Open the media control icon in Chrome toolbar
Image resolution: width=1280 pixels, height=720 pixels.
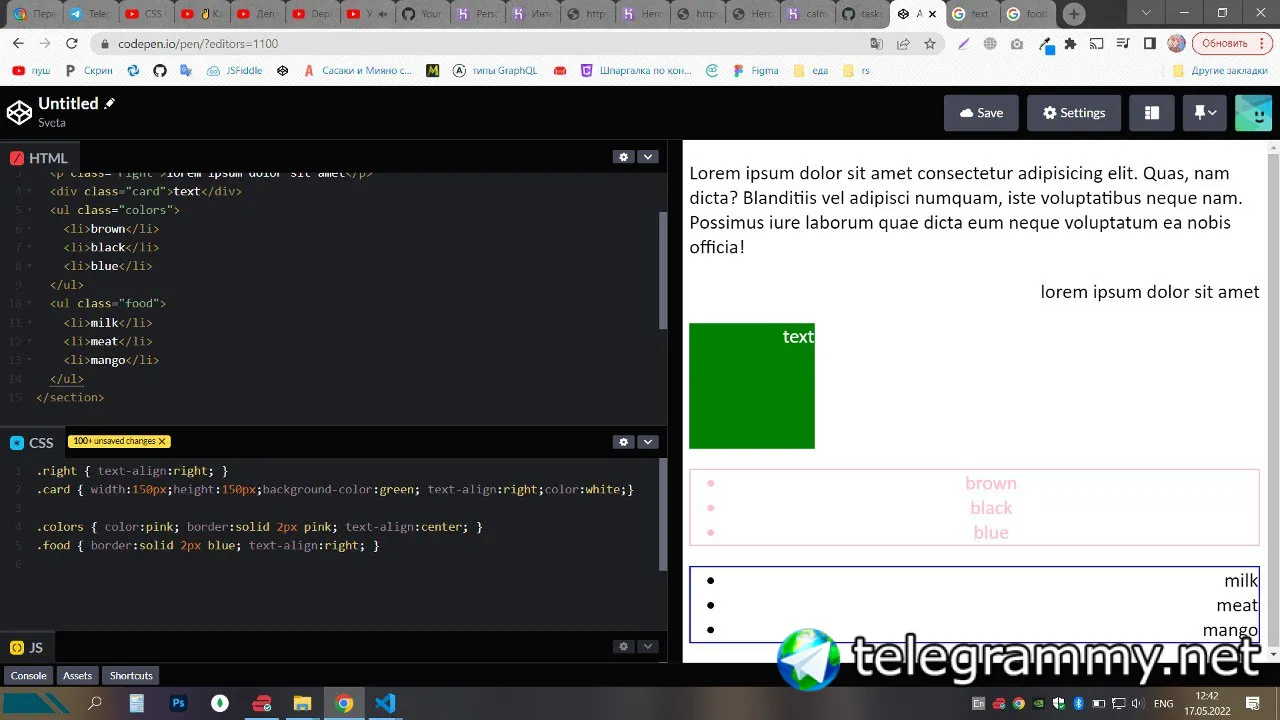(x=1123, y=44)
